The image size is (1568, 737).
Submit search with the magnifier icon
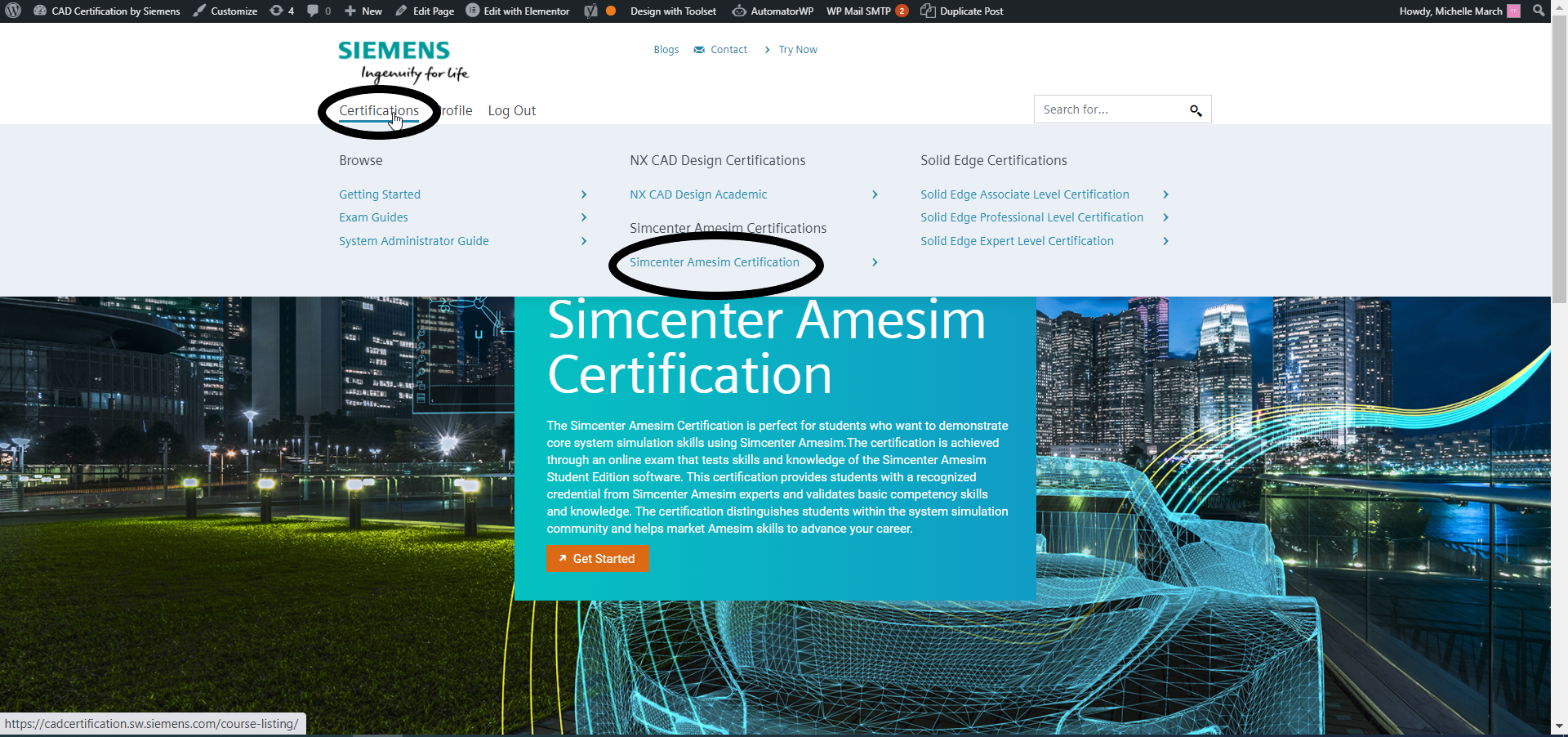coord(1196,110)
